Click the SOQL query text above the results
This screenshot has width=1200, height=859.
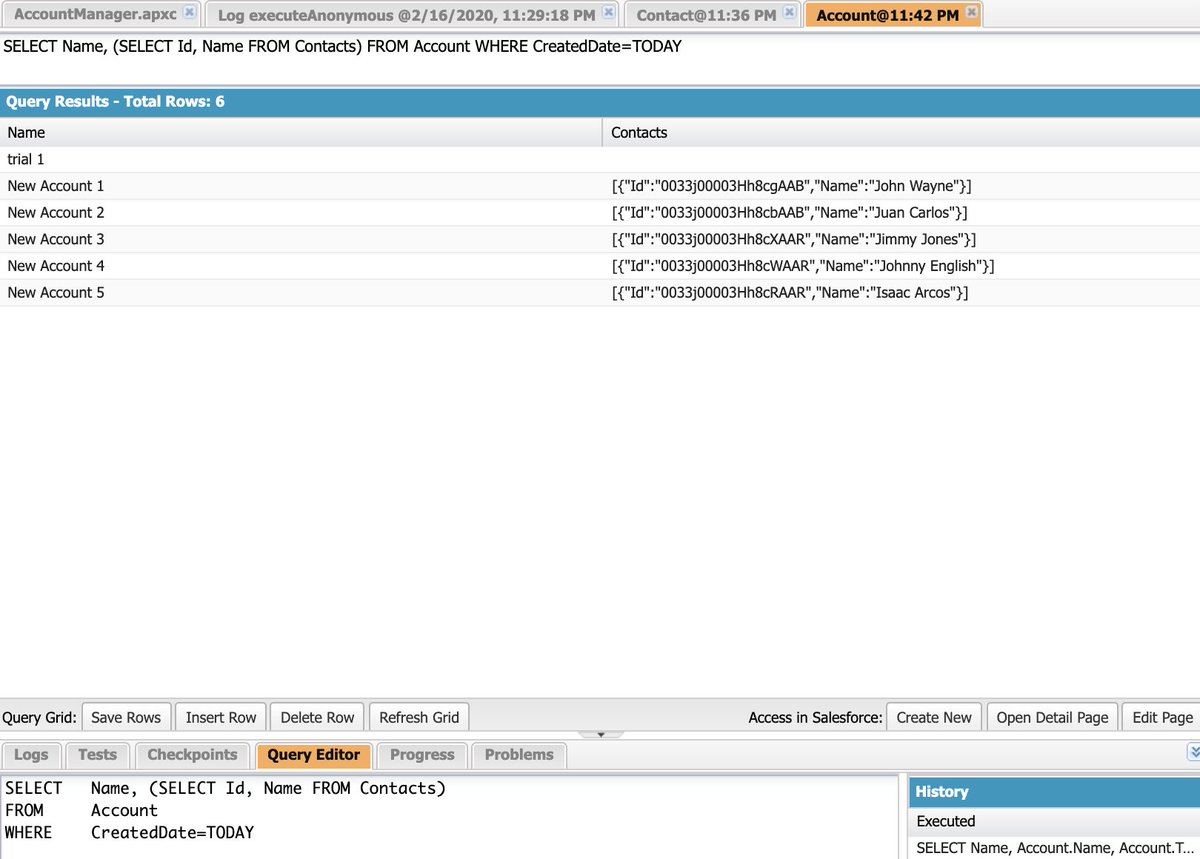(x=342, y=46)
